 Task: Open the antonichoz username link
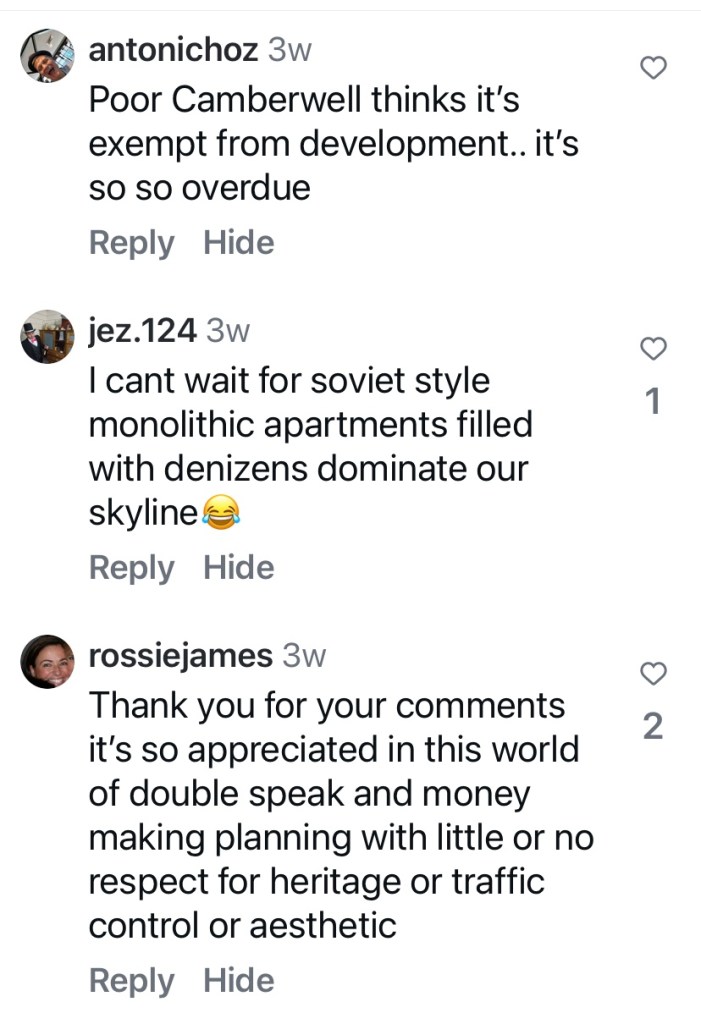click(173, 51)
